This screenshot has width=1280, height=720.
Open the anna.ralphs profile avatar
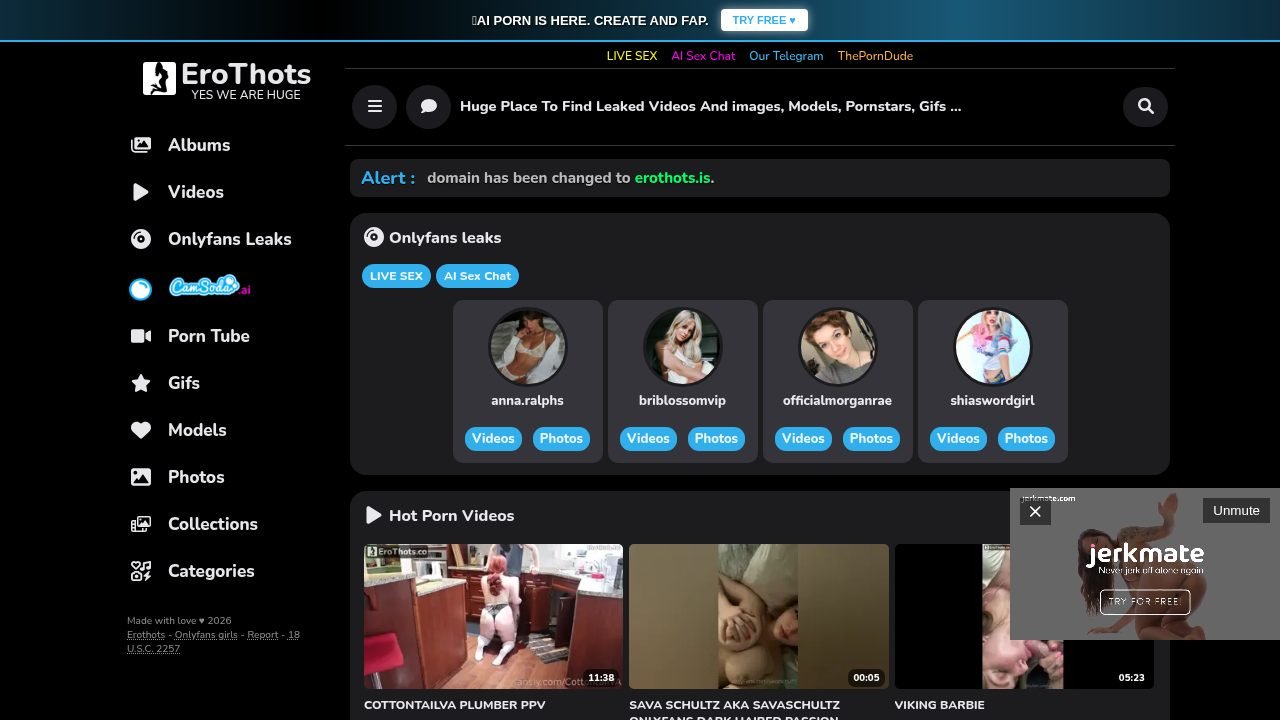click(x=527, y=346)
